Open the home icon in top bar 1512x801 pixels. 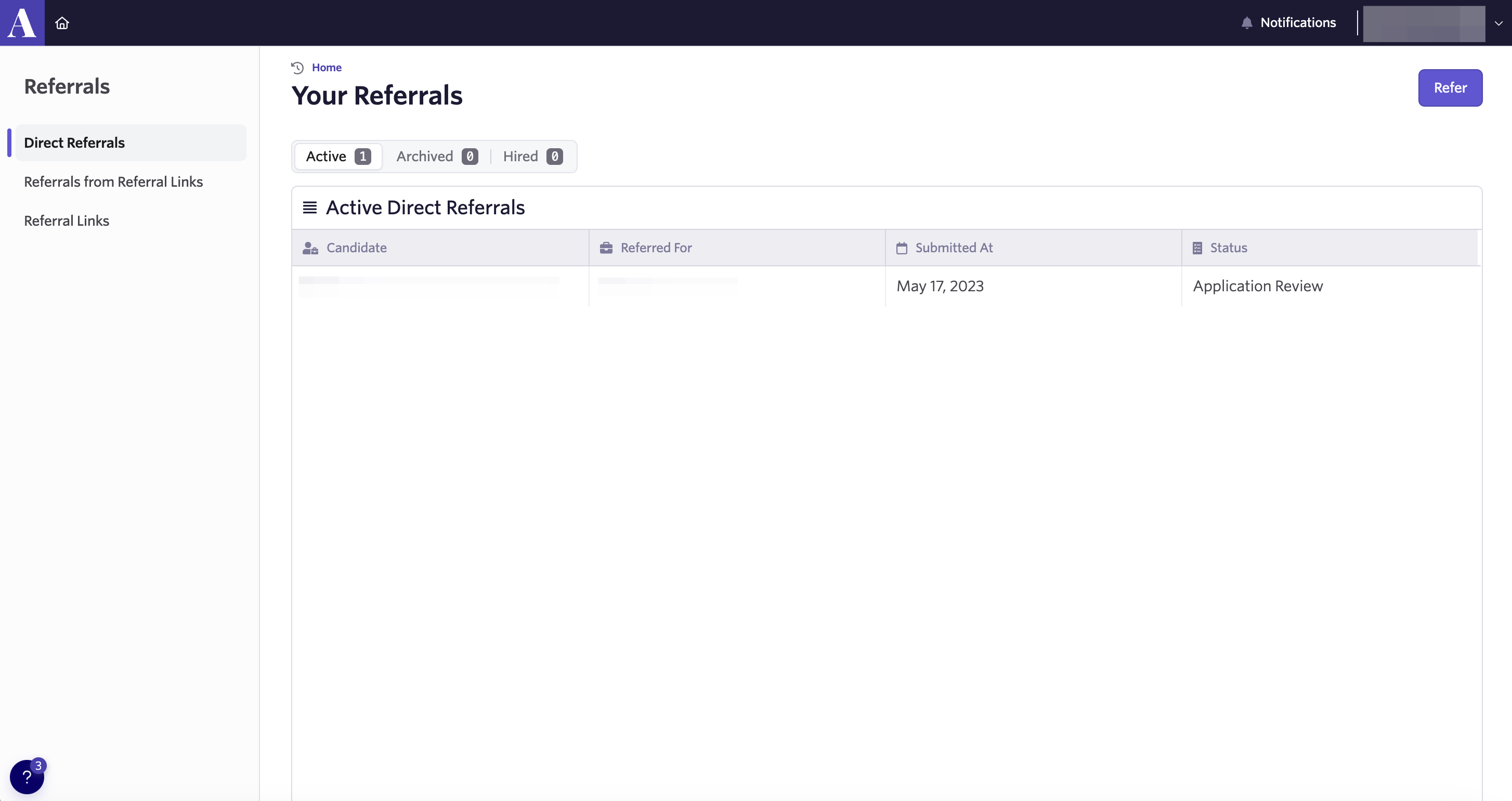tap(62, 23)
